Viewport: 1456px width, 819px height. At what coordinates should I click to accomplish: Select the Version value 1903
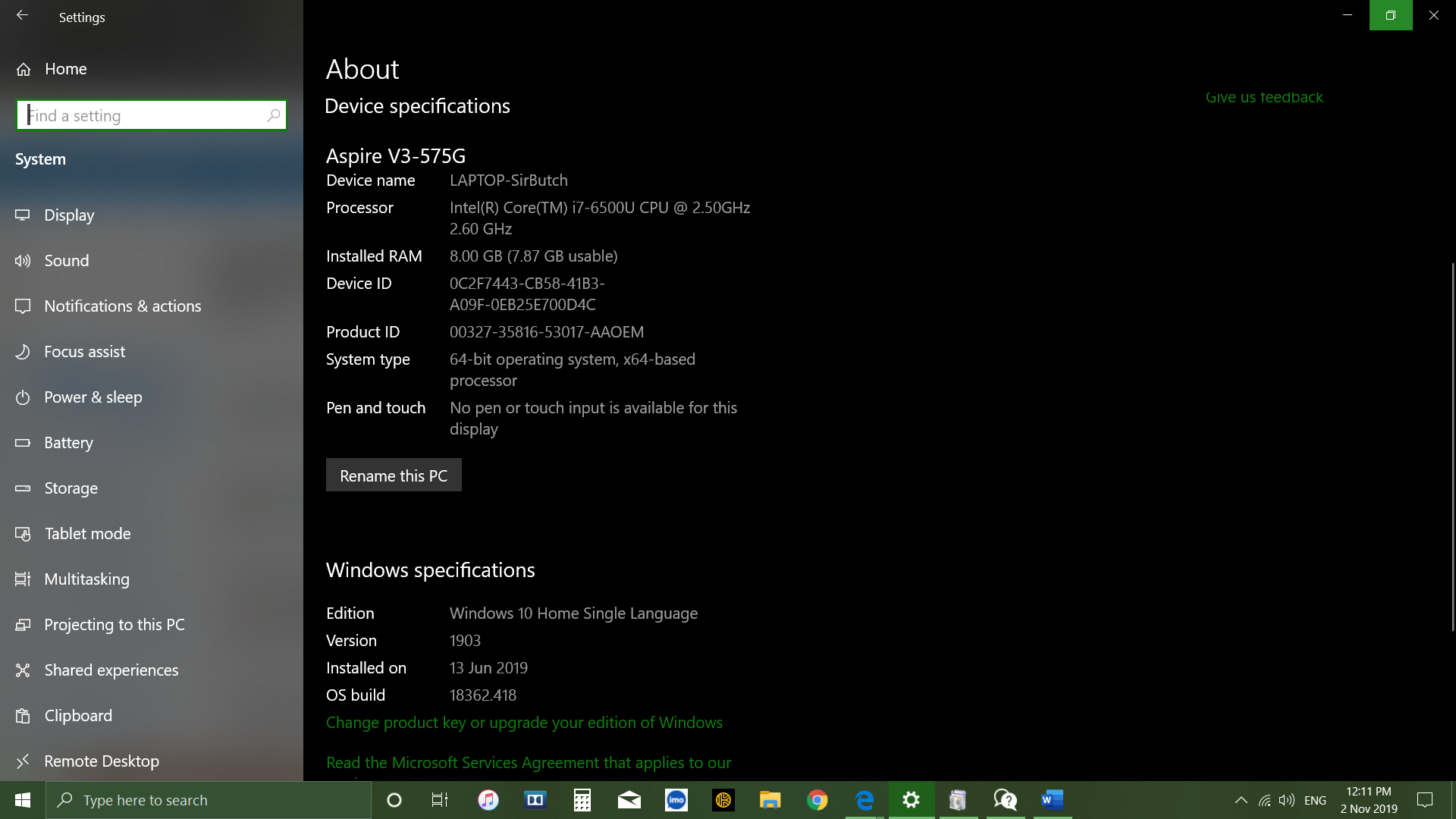coord(465,641)
